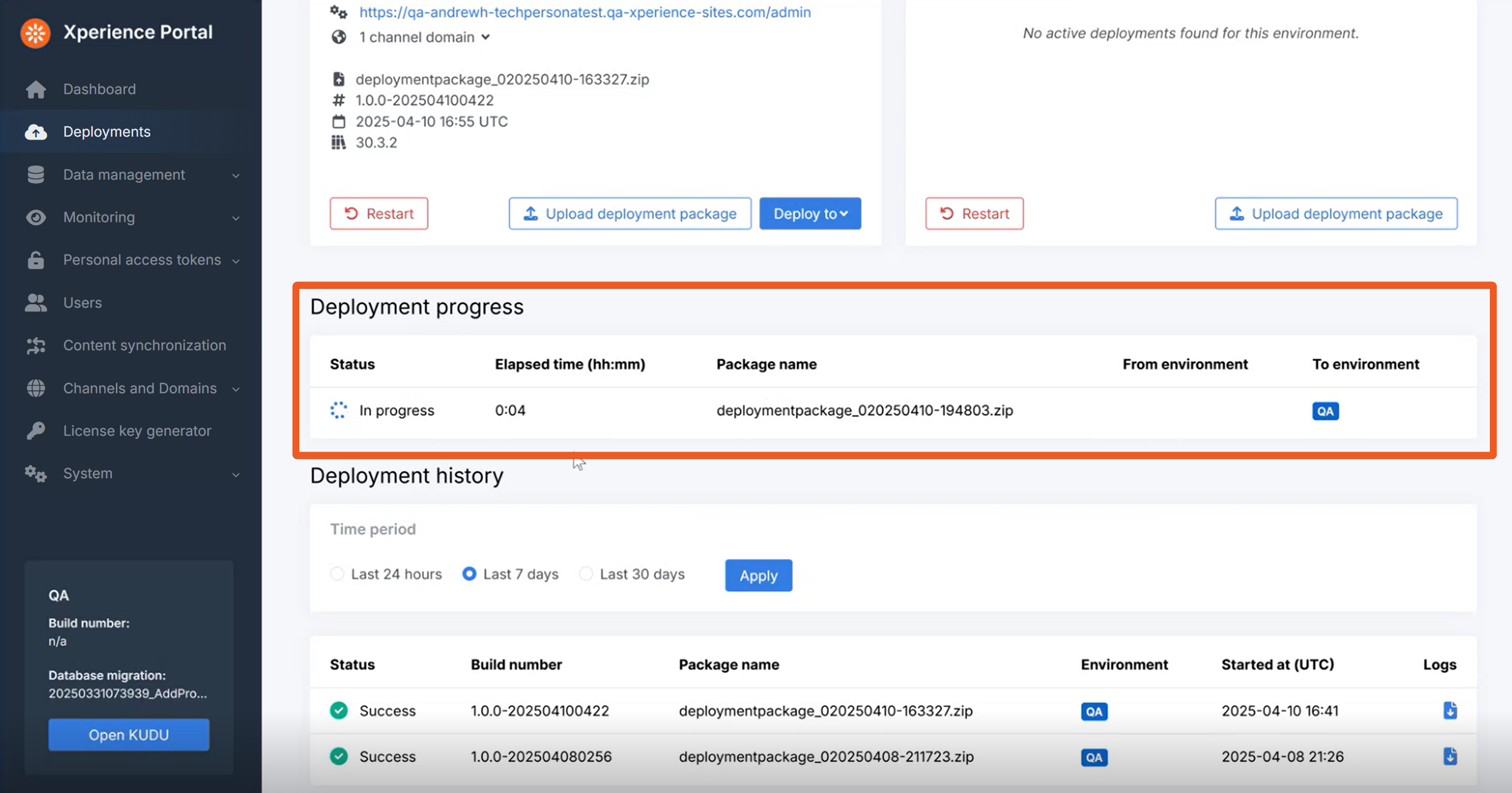Click the Users people icon in sidebar
Viewport: 1512px width, 793px height.
(x=36, y=303)
